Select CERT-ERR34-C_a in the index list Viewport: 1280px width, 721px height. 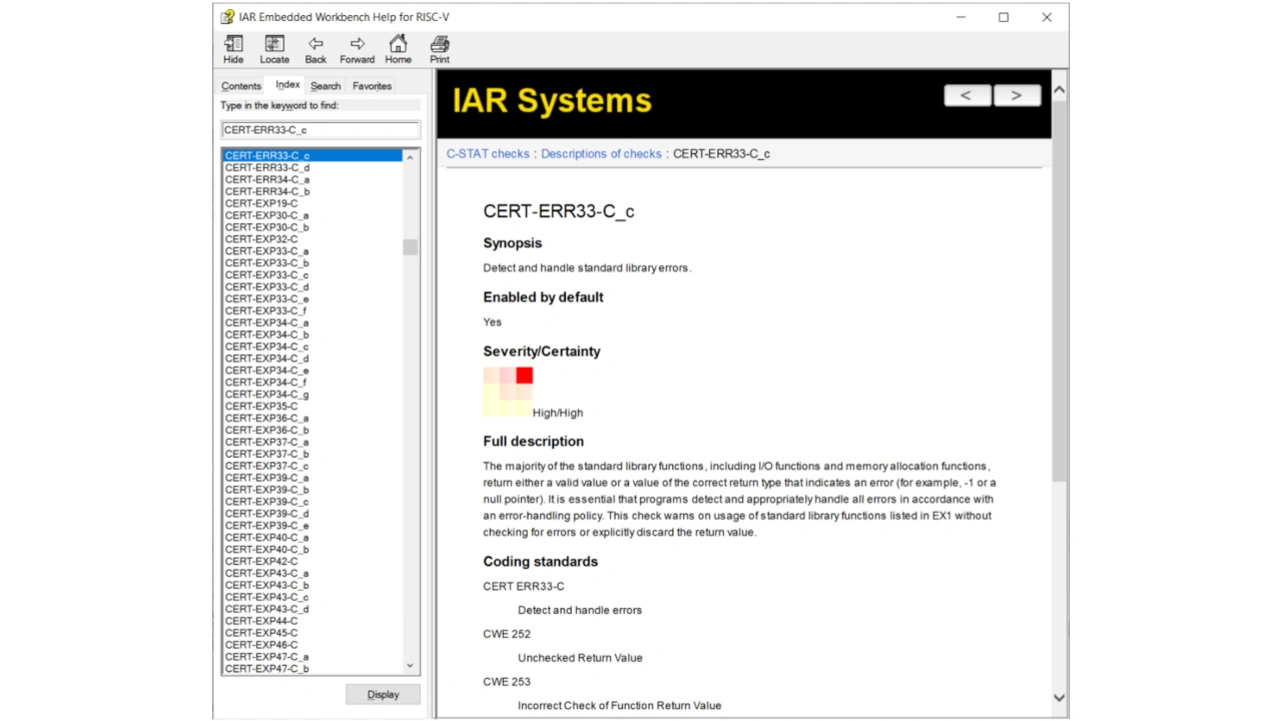[267, 180]
